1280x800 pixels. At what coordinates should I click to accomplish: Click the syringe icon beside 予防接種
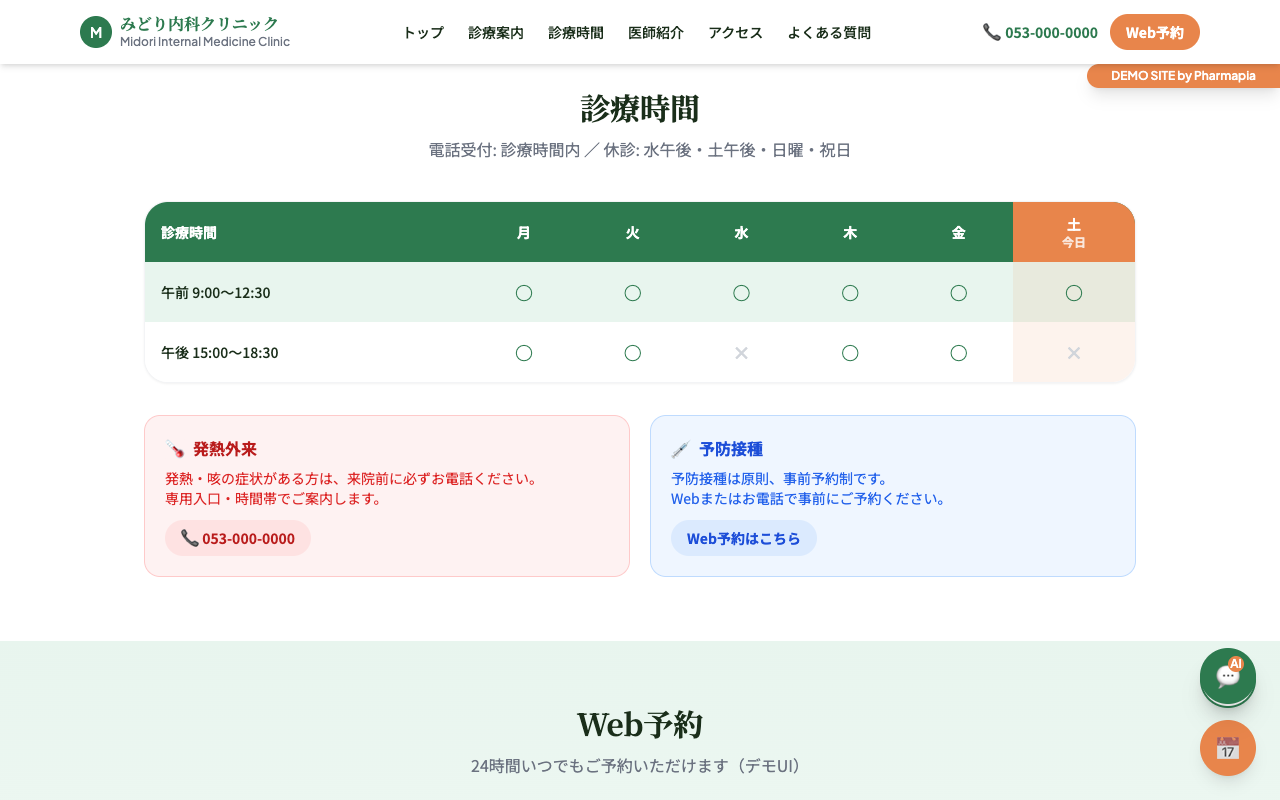coord(681,449)
